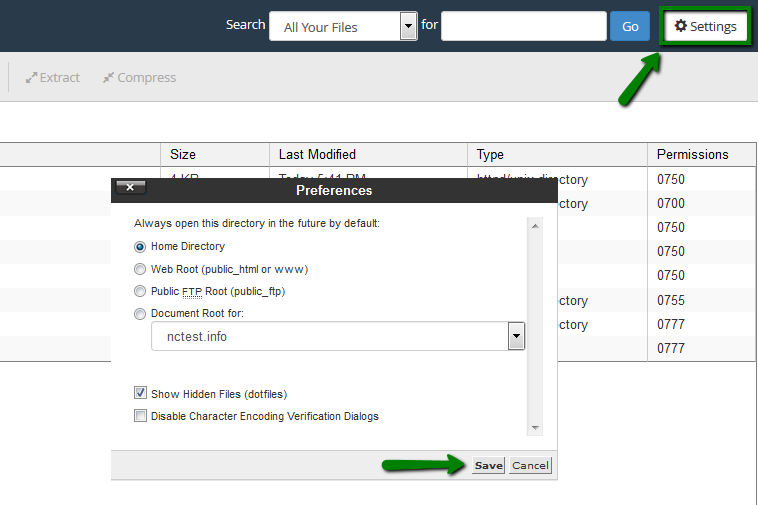This screenshot has width=758, height=505.
Task: Select Public FTP Root (public_ftp) option
Action: point(140,291)
